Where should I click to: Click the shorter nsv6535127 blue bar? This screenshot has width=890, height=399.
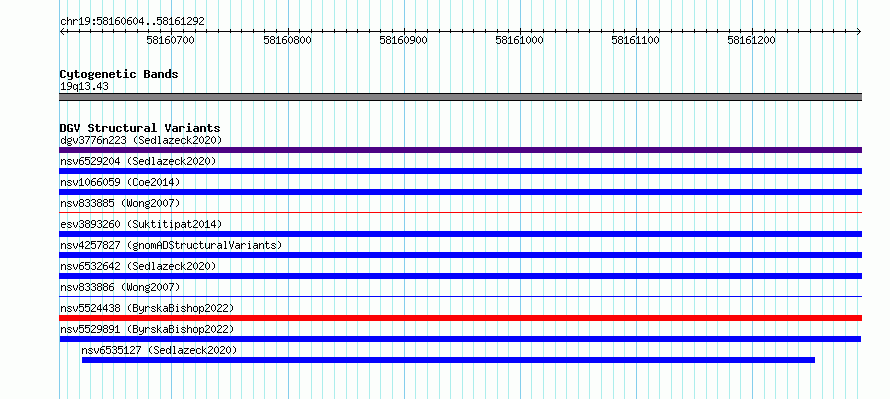click(448, 360)
